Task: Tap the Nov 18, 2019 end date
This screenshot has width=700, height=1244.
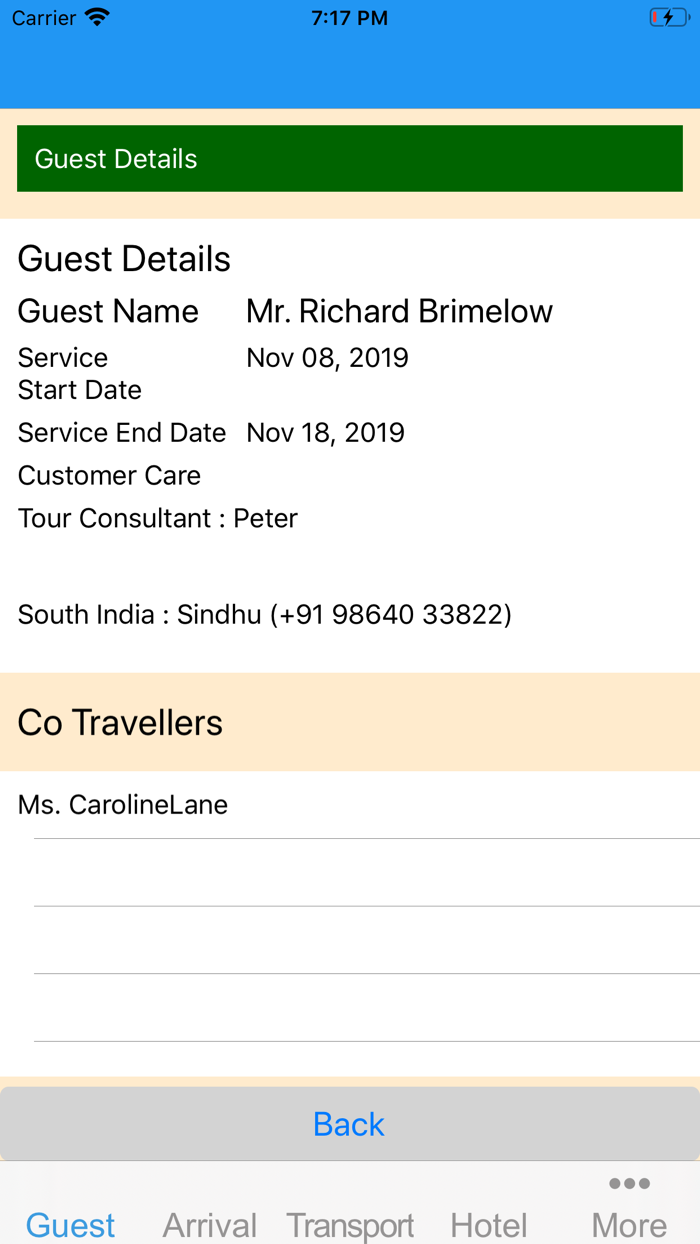Action: point(325,432)
